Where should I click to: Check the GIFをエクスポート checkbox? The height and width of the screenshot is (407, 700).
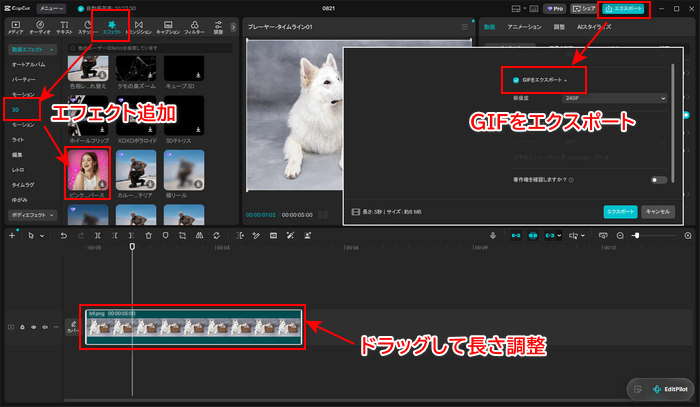tap(516, 80)
